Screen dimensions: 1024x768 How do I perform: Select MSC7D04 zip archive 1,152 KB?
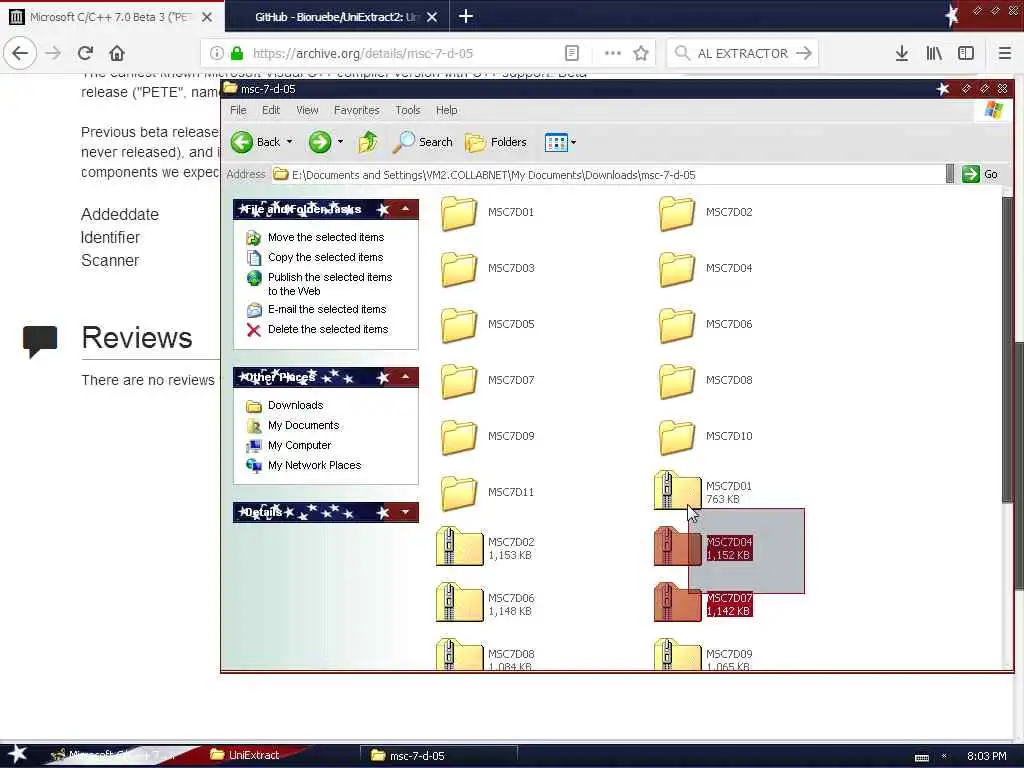click(677, 547)
